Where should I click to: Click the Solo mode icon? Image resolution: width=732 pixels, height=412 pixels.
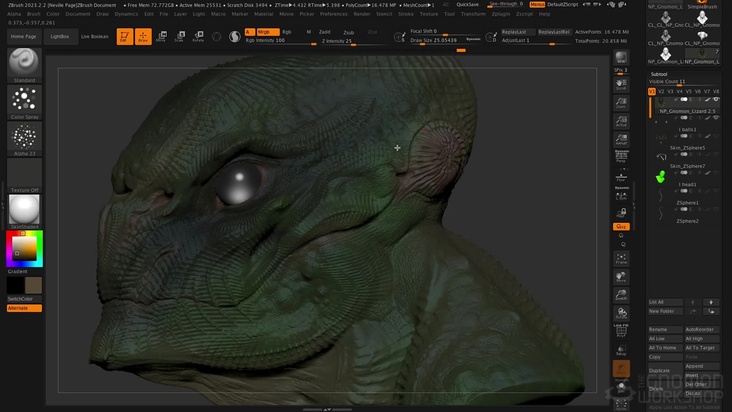[621, 387]
